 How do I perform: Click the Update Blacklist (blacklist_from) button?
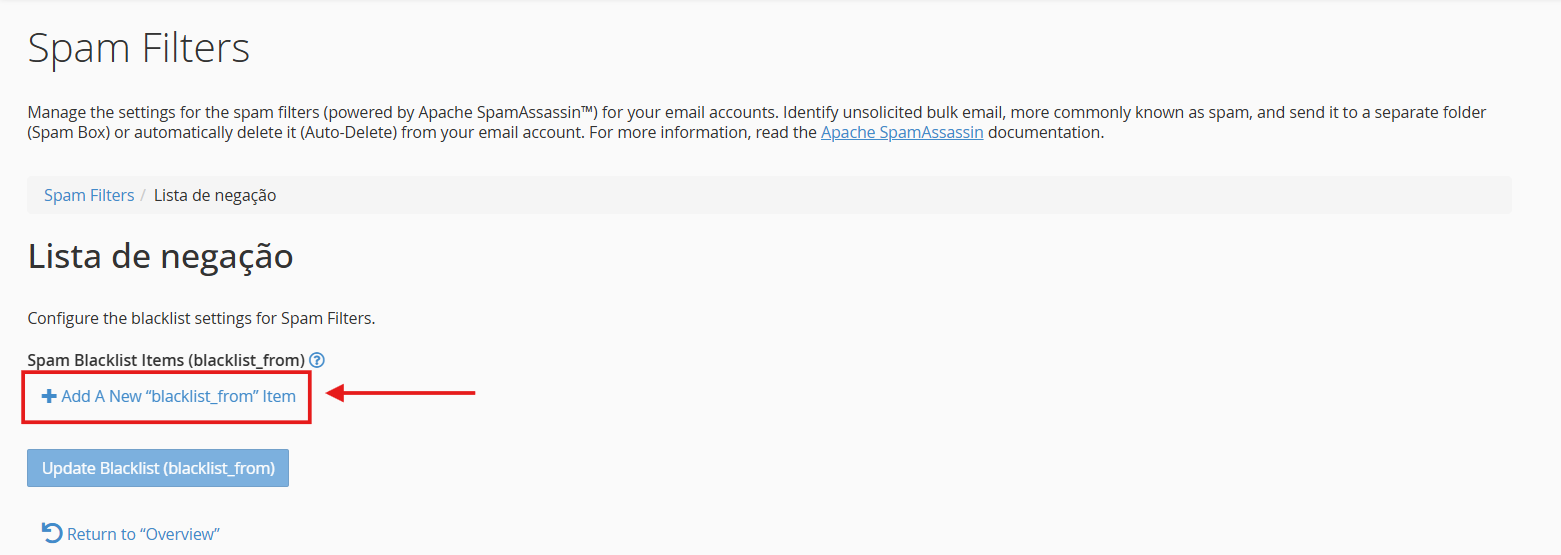tap(158, 468)
